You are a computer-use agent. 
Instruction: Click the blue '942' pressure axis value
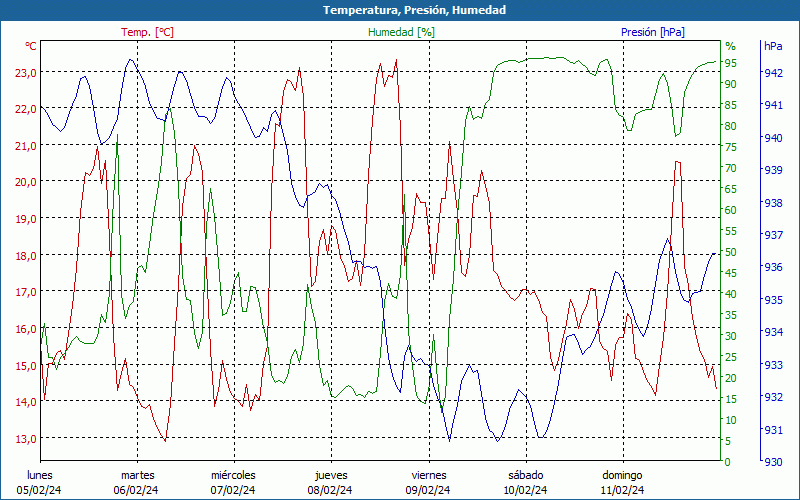[773, 72]
